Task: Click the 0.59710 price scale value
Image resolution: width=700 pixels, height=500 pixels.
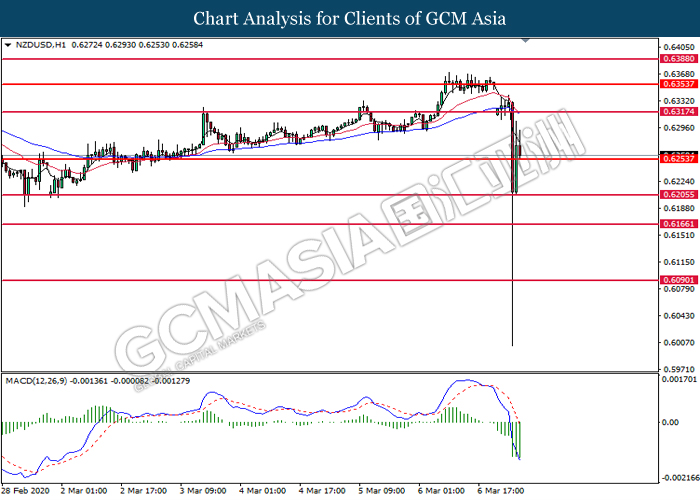Action: pos(679,370)
